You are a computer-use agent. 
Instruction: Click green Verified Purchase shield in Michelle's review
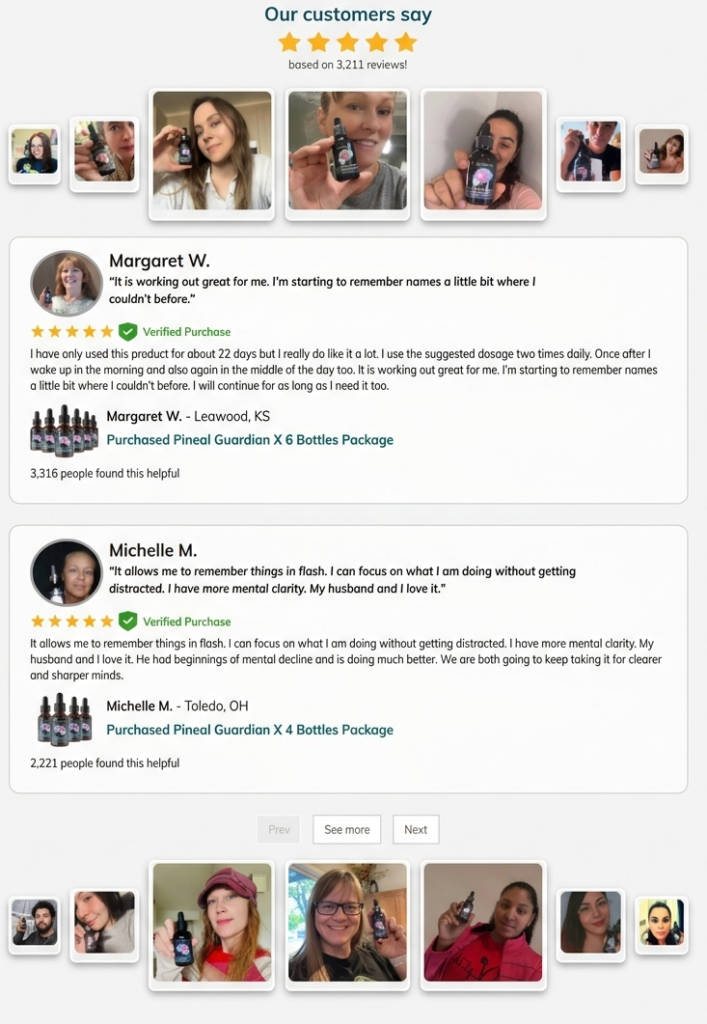(x=128, y=621)
